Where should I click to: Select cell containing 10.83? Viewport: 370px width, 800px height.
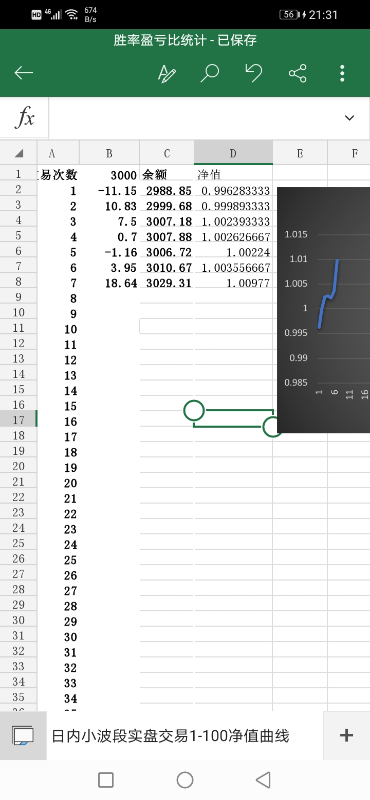(x=109, y=206)
